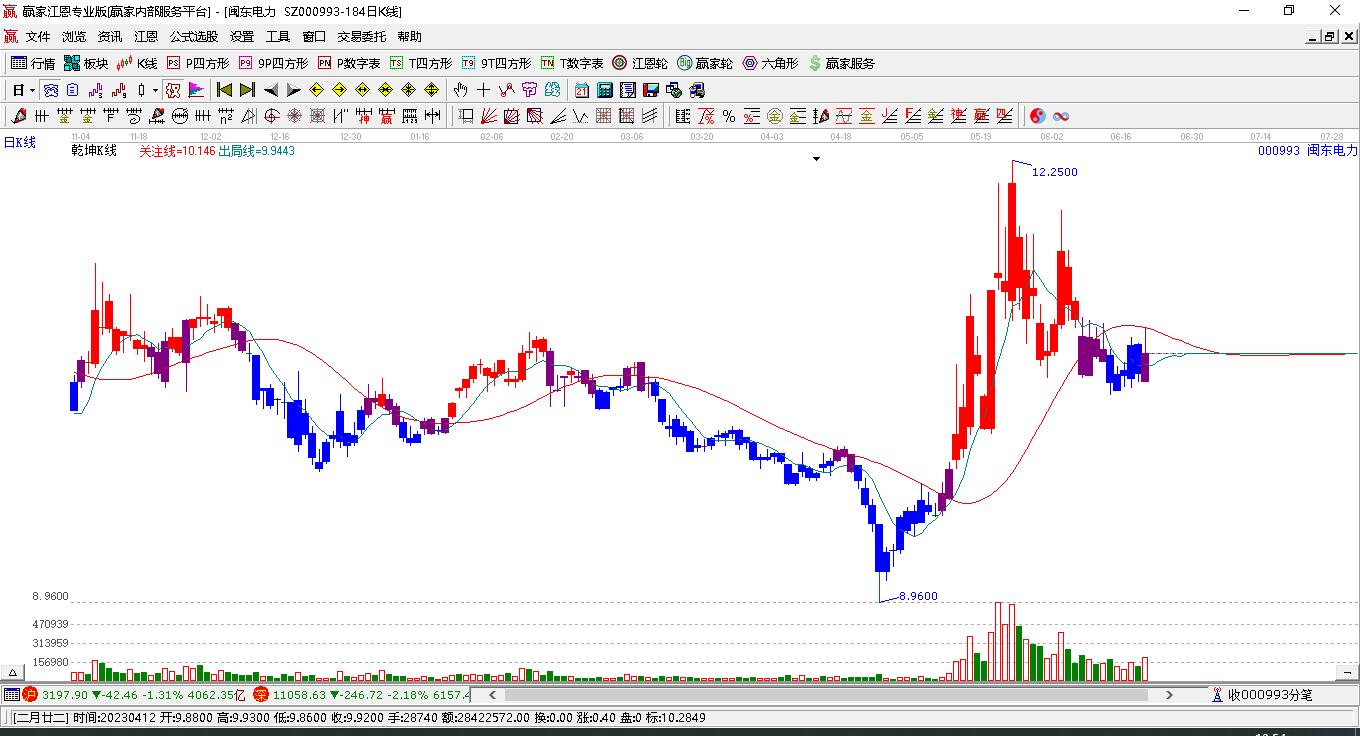The image size is (1360, 736).
Task: Open the 江恩 menu
Action: tap(146, 37)
